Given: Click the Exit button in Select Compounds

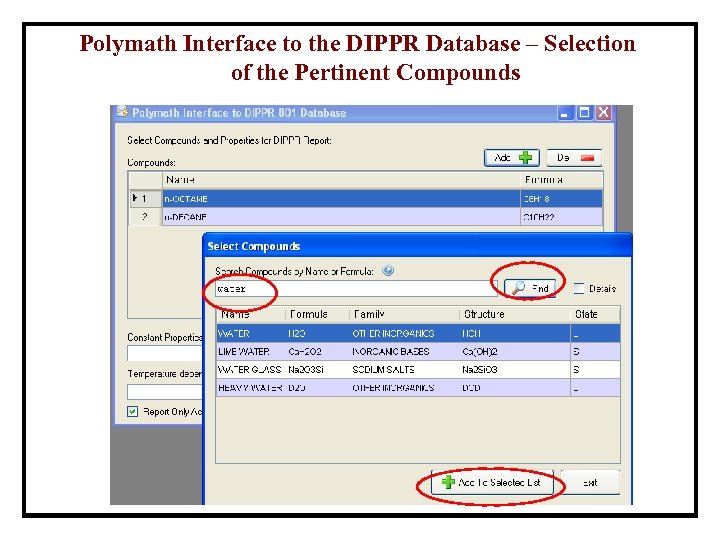Looking at the screenshot, I should tap(590, 482).
